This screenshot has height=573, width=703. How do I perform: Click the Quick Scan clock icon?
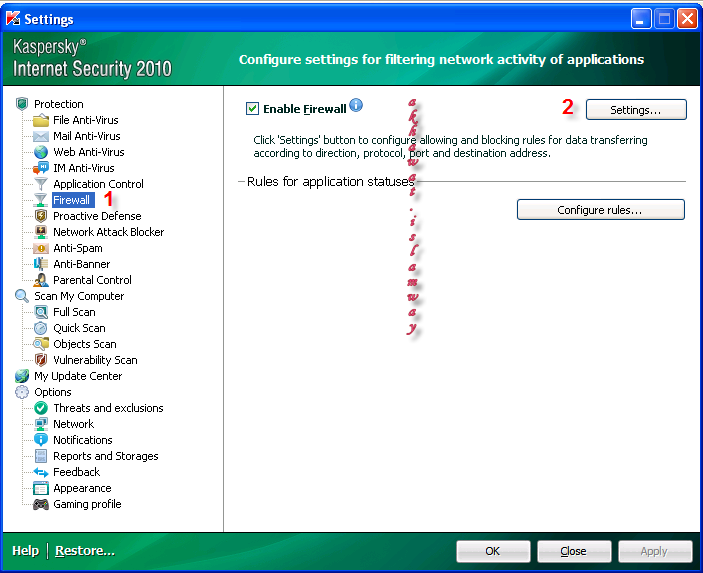(41, 328)
